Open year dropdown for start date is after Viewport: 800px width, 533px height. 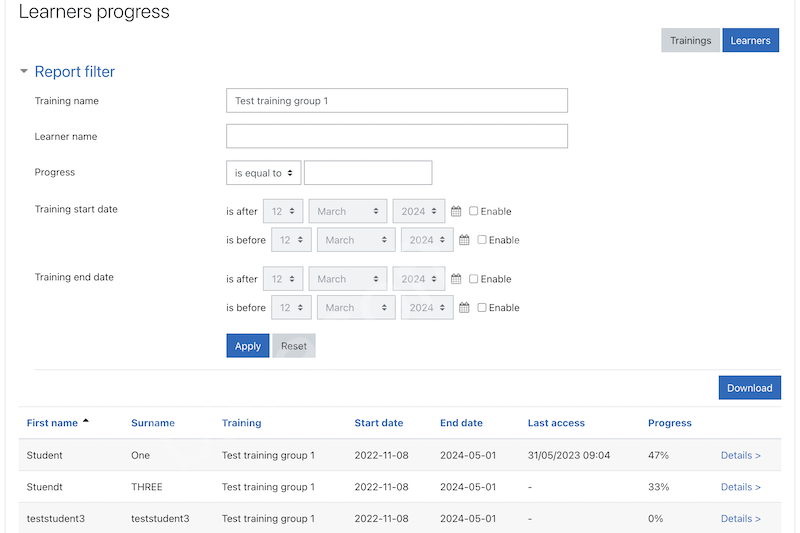(x=418, y=211)
